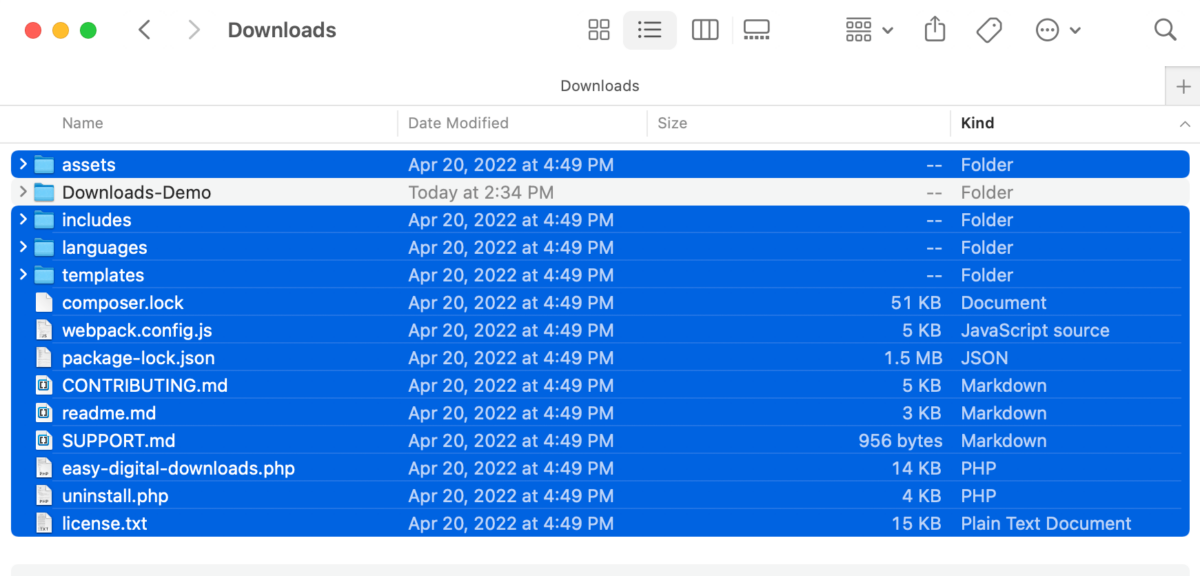Viewport: 1200px width, 576px height.
Task: Expand the assets folder
Action: point(22,164)
